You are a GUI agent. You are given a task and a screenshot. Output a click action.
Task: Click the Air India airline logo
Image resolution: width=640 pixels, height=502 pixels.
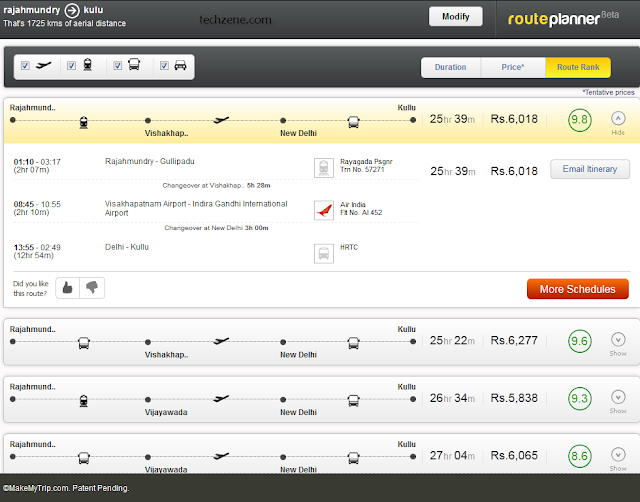tap(324, 211)
